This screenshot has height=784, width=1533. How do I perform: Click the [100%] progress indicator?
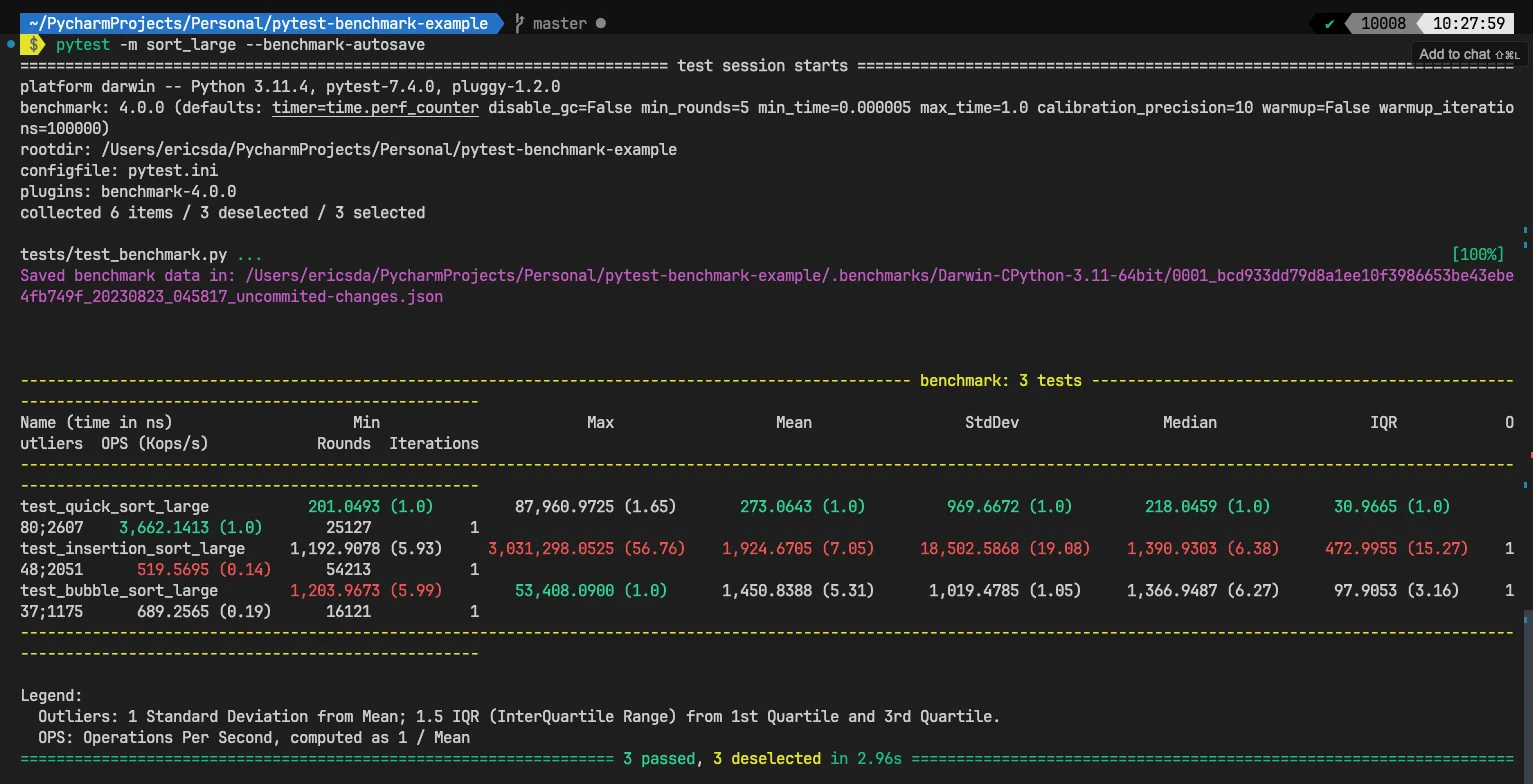coord(1478,255)
